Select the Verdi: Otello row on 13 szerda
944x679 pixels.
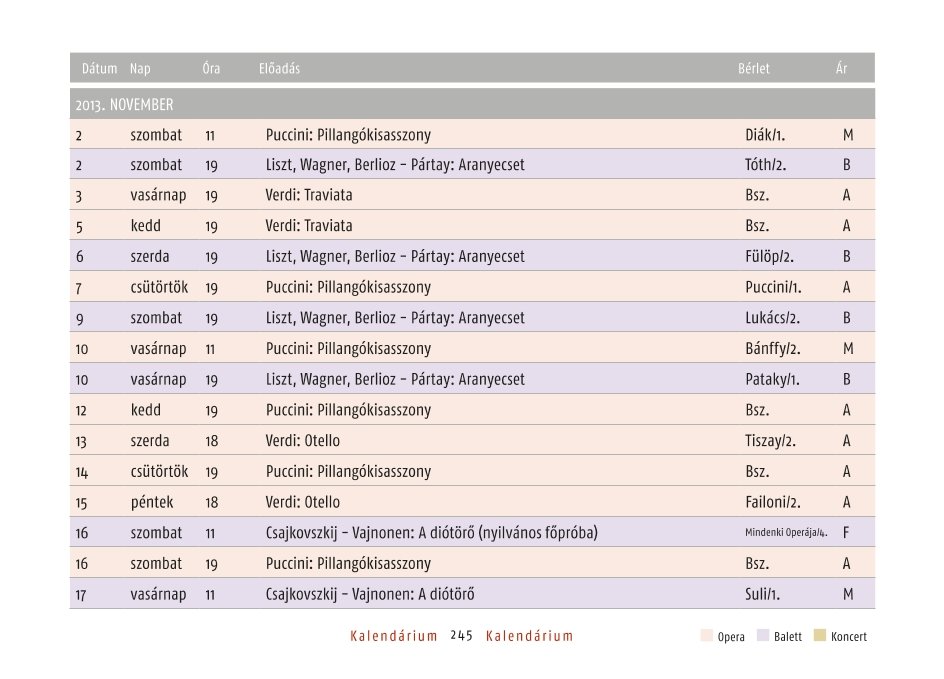tap(472, 441)
